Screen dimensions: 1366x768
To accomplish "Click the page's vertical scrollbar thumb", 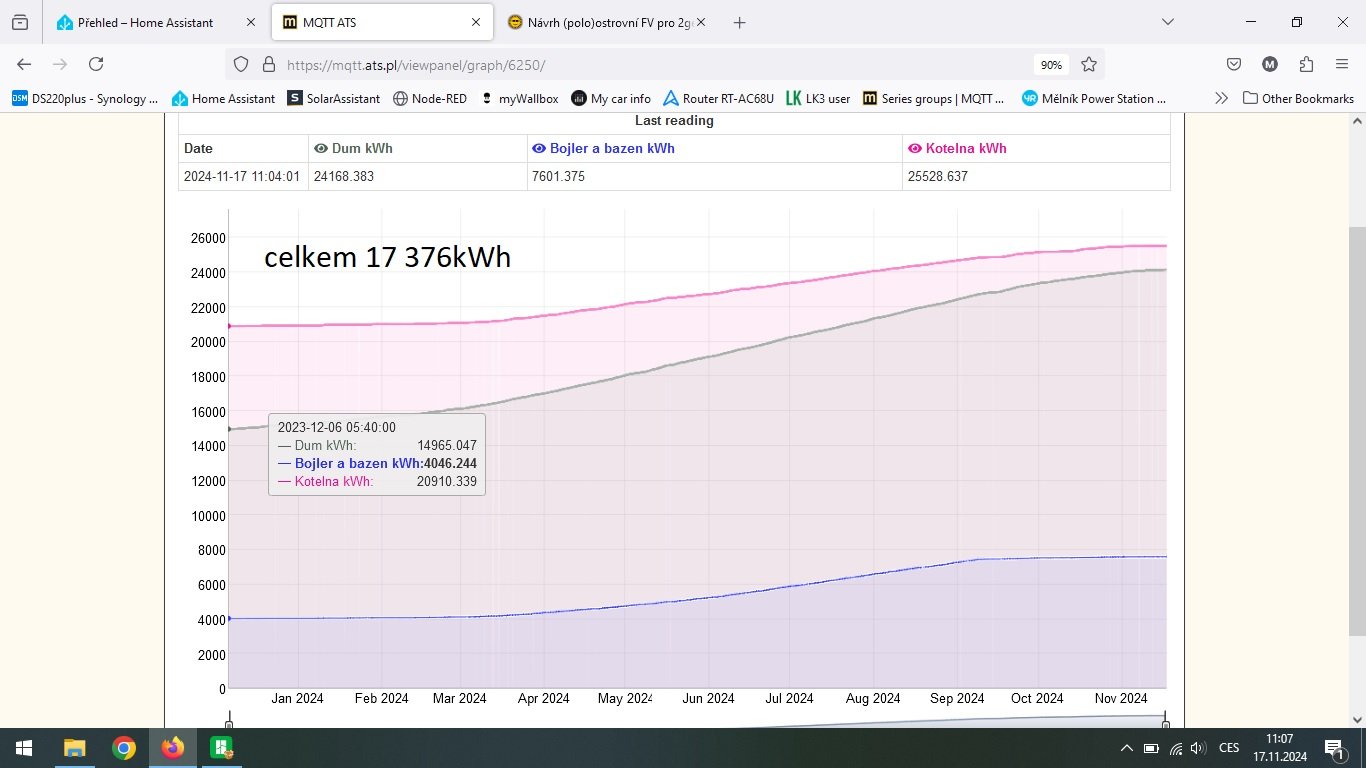I will pos(1357,430).
